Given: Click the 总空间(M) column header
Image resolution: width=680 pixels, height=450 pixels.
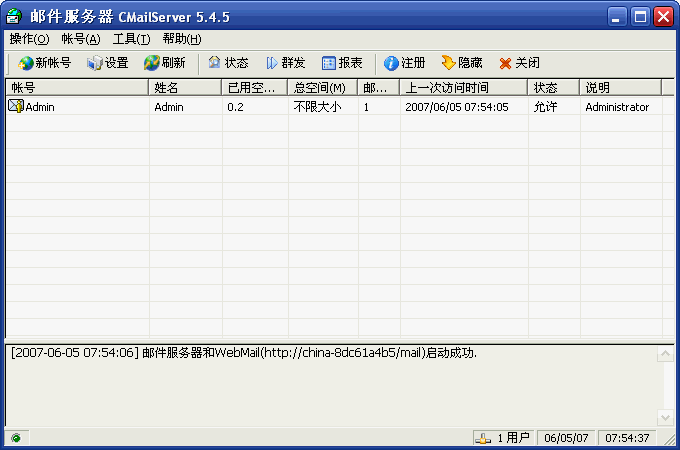Looking at the screenshot, I should click(x=323, y=88).
